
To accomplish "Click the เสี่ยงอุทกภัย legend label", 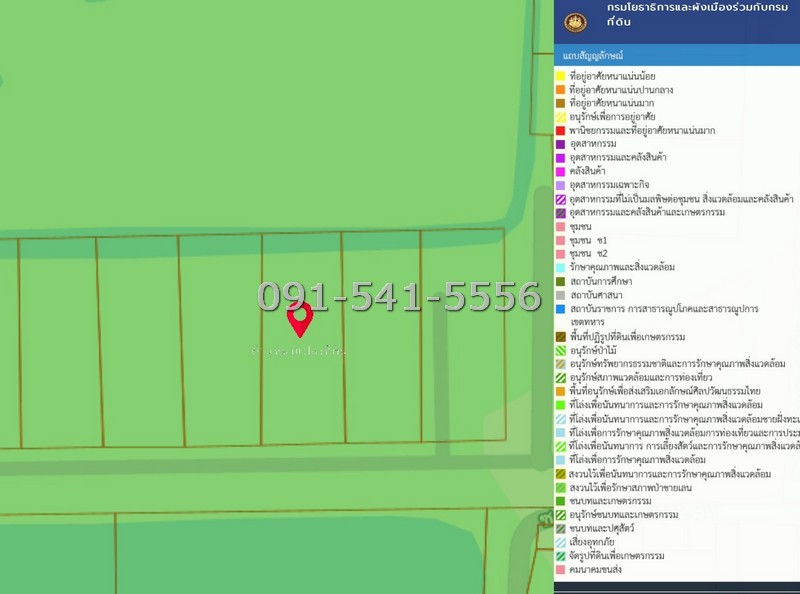I will [x=599, y=542].
